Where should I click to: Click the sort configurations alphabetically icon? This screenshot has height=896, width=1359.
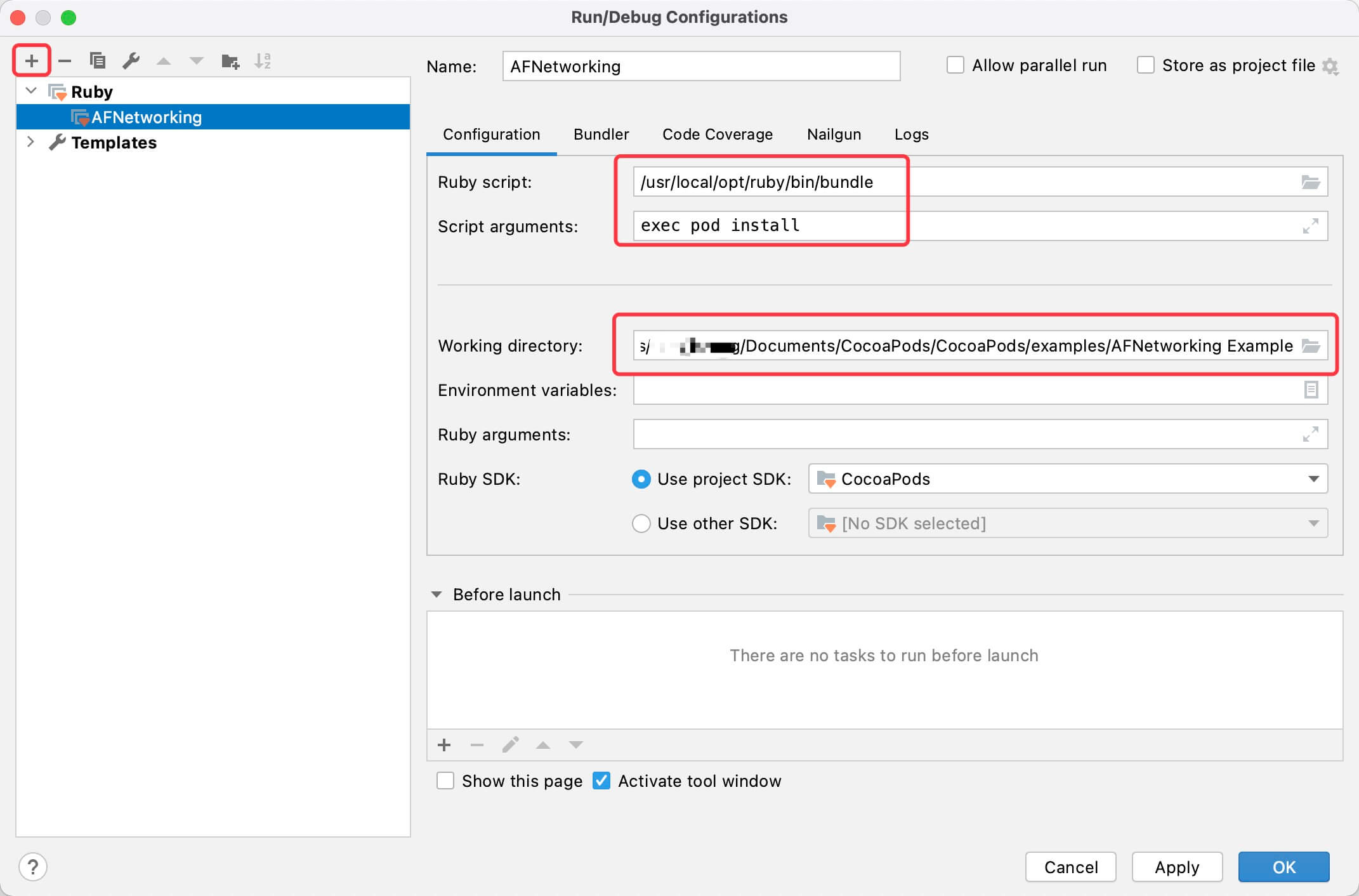pos(263,61)
